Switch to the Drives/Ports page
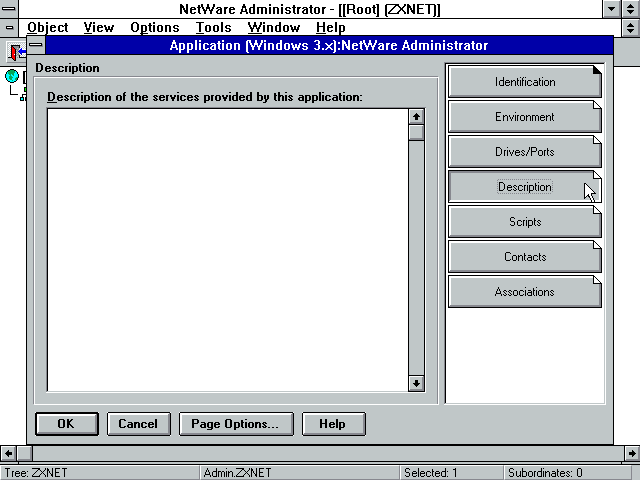This screenshot has width=640, height=480. [x=524, y=151]
